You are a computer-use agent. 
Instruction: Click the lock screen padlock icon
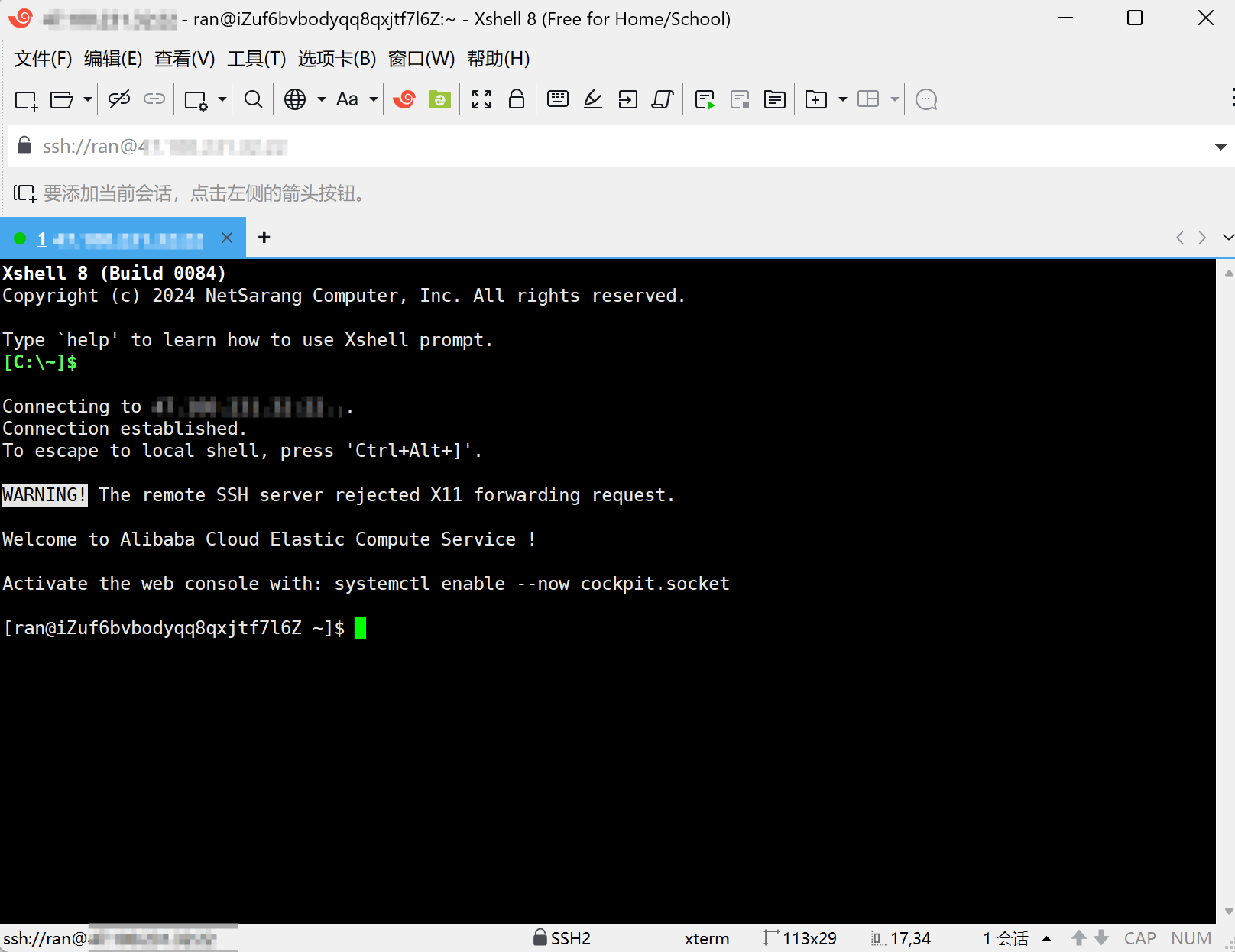517,99
